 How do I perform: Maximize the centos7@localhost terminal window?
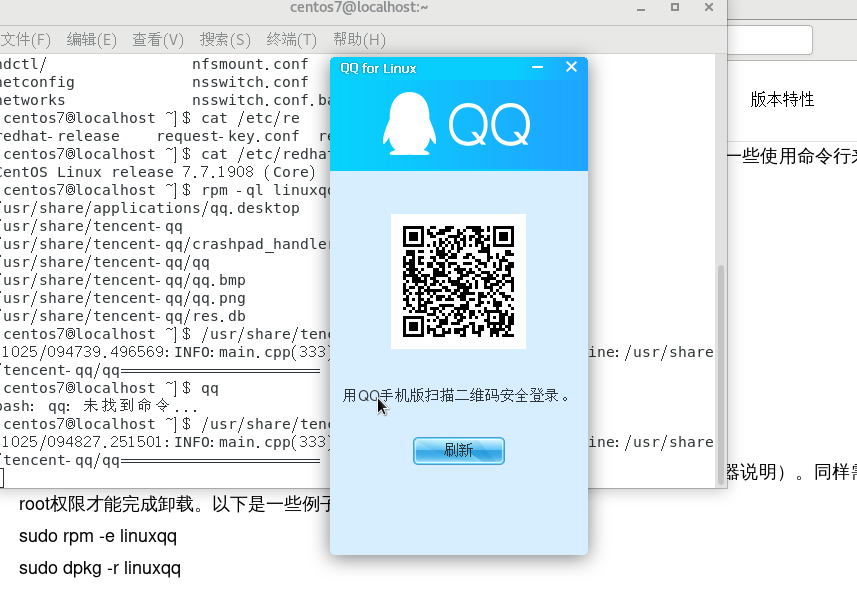pos(674,7)
